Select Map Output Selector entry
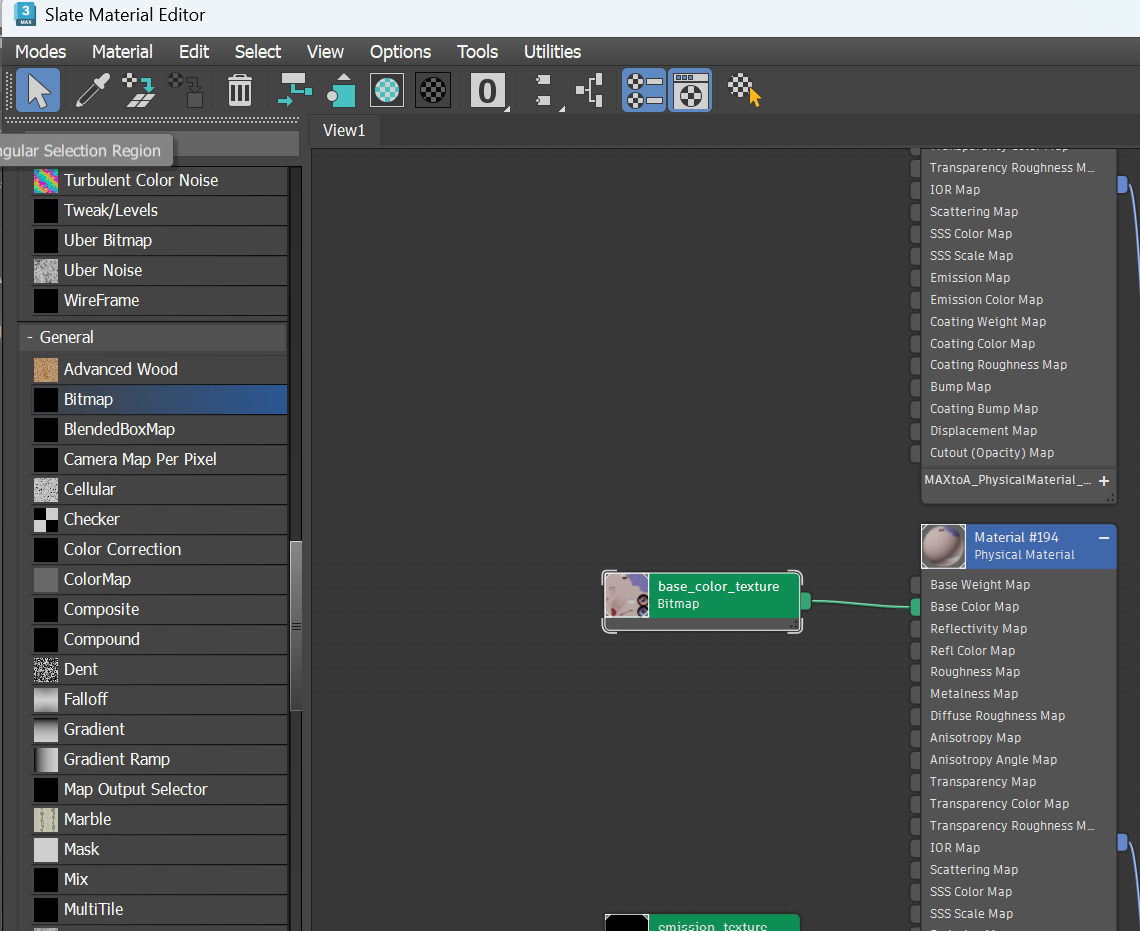1140x931 pixels. pyautogui.click(x=159, y=789)
